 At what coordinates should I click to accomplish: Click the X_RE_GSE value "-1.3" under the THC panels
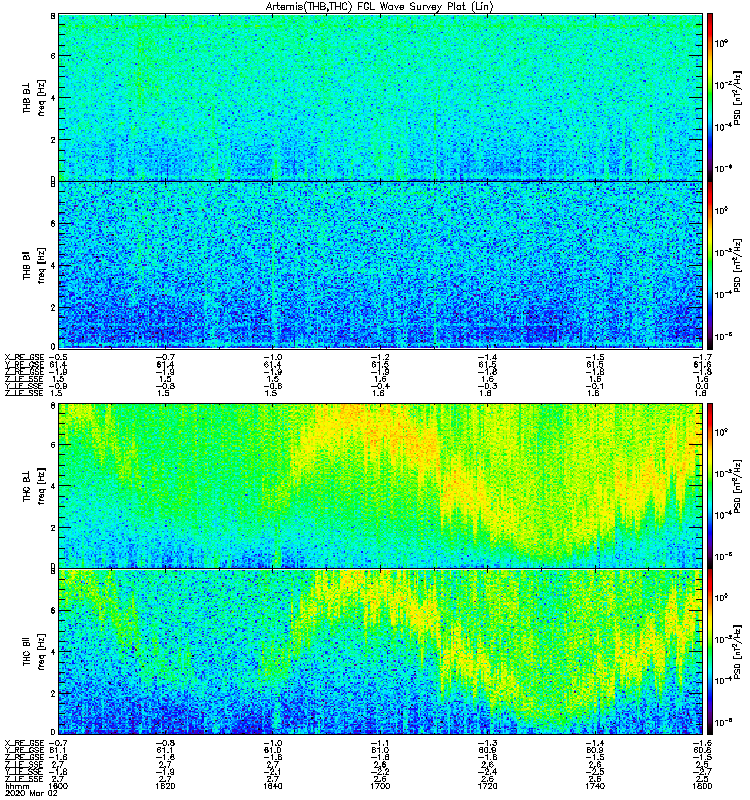click(x=487, y=743)
